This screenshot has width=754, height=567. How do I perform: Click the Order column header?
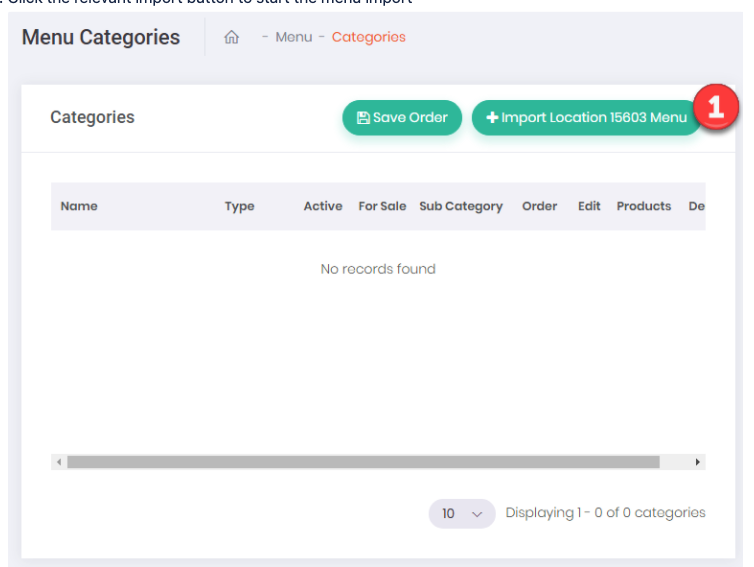(x=539, y=206)
